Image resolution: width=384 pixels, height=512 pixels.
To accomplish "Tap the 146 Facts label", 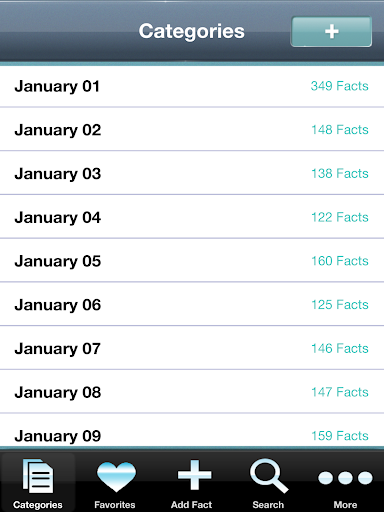I will pos(340,348).
